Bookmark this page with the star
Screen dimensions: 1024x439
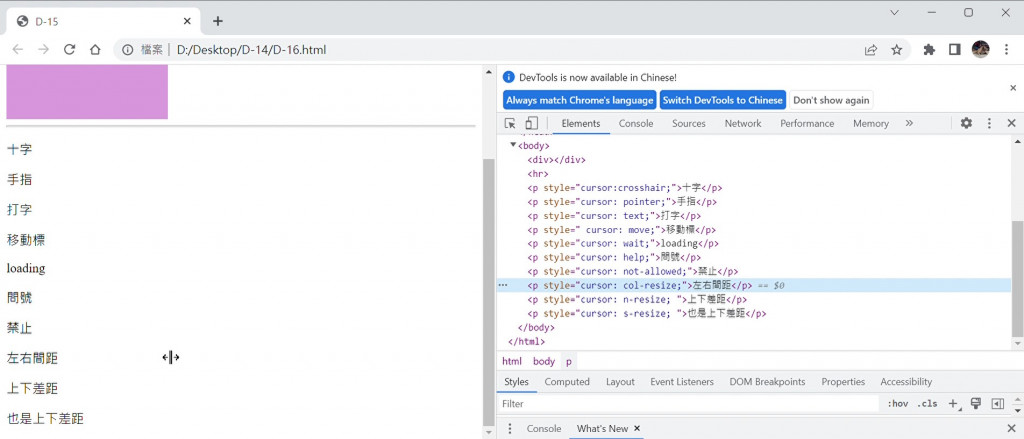[x=897, y=50]
